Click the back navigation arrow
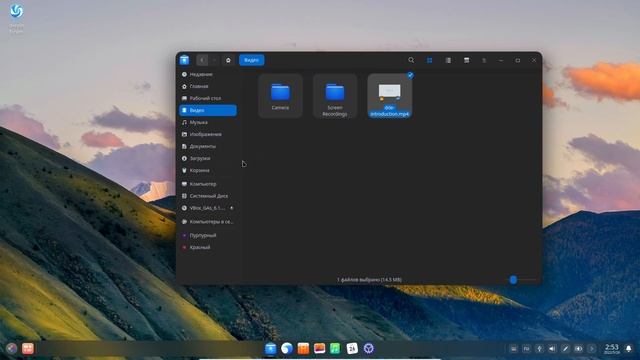The image size is (640, 360). (x=202, y=60)
